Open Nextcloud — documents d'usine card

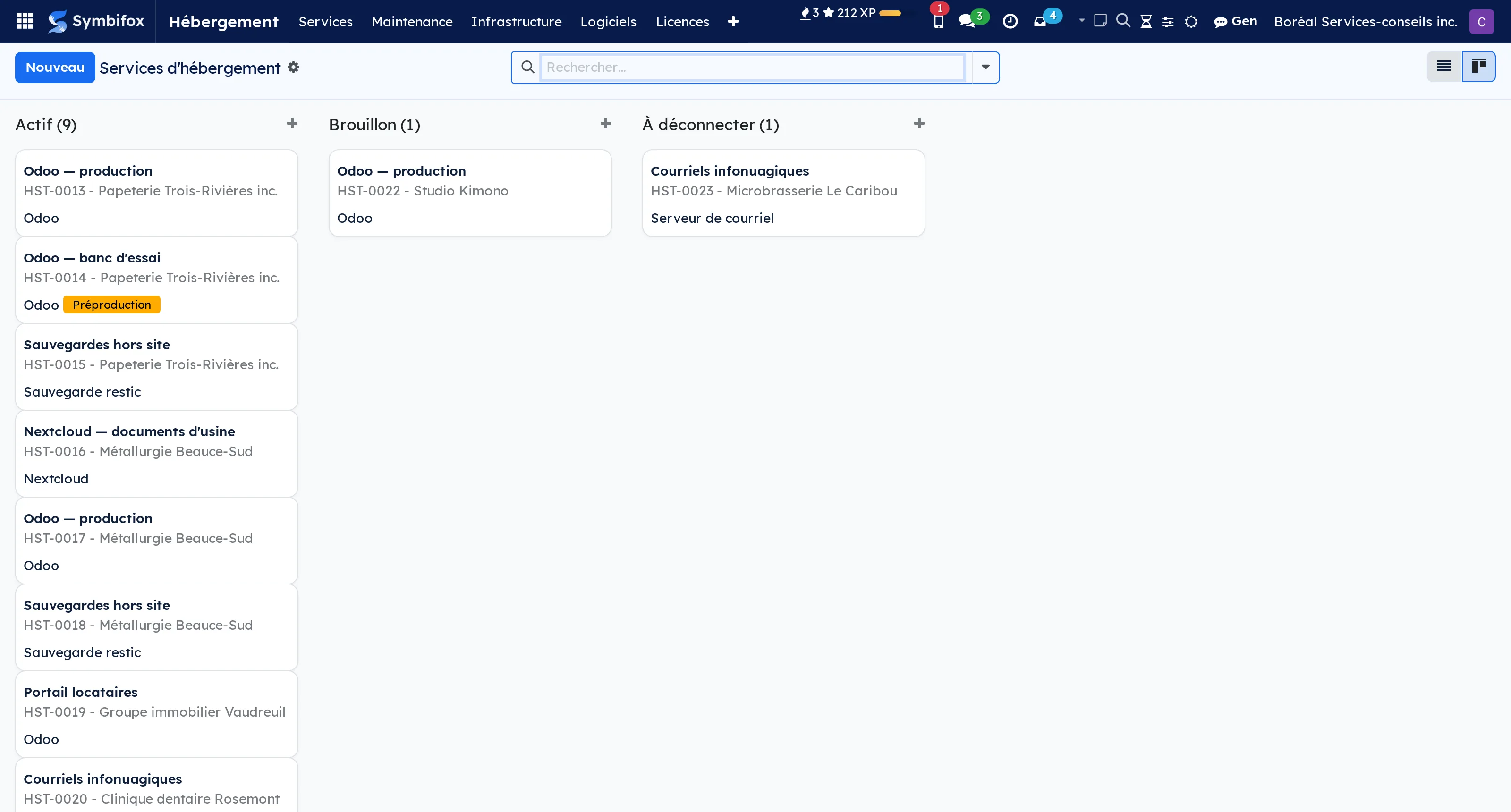click(157, 454)
